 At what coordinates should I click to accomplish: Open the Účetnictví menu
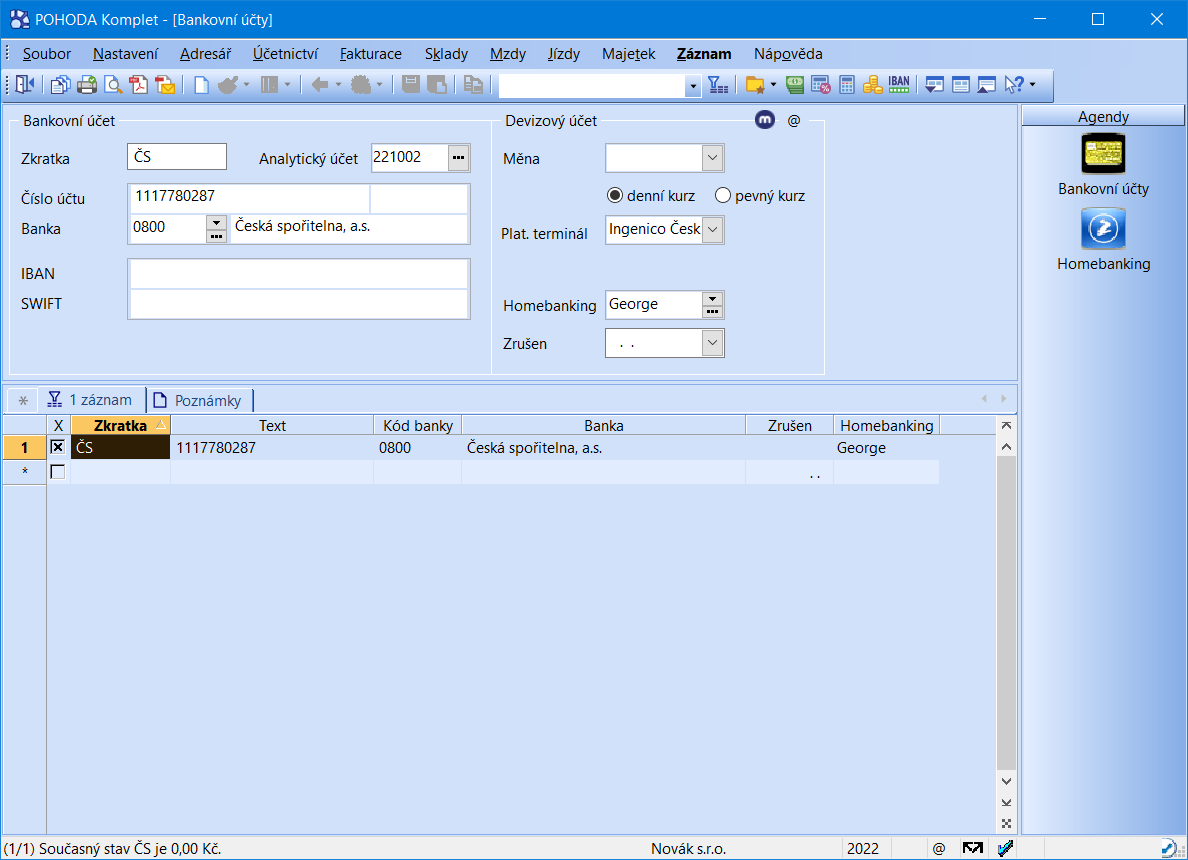click(x=285, y=54)
